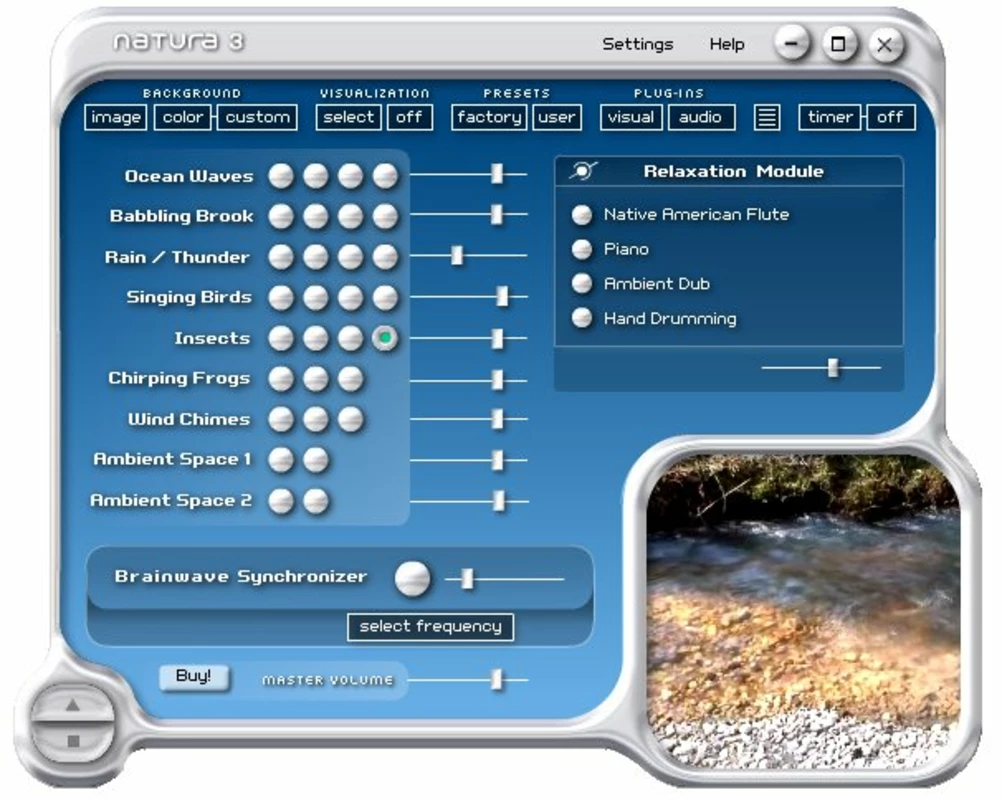Open user presets list
The height and width of the screenshot is (800, 1002).
pos(557,118)
